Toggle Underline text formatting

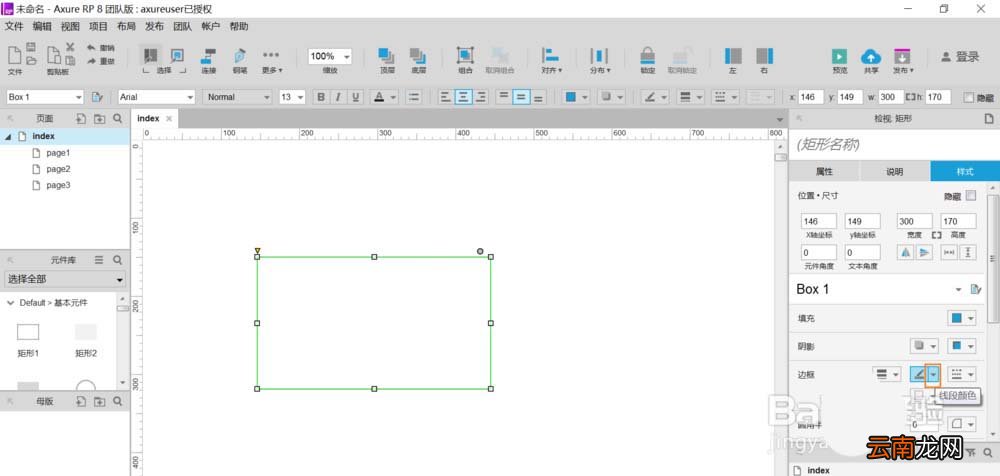[355, 97]
